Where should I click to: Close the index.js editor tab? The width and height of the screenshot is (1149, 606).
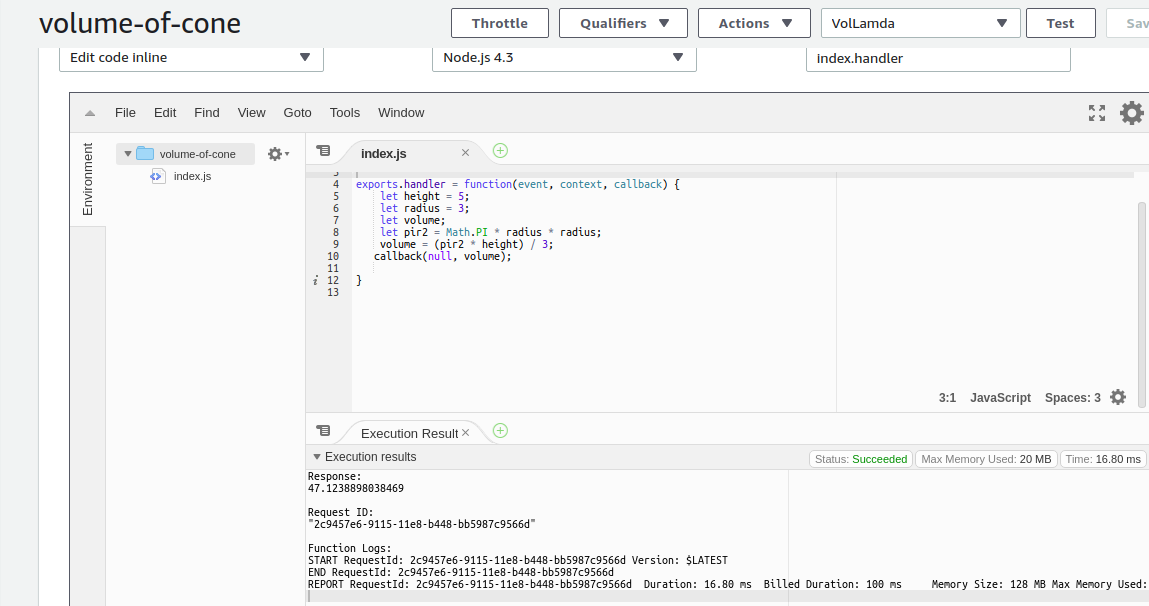[x=465, y=153]
